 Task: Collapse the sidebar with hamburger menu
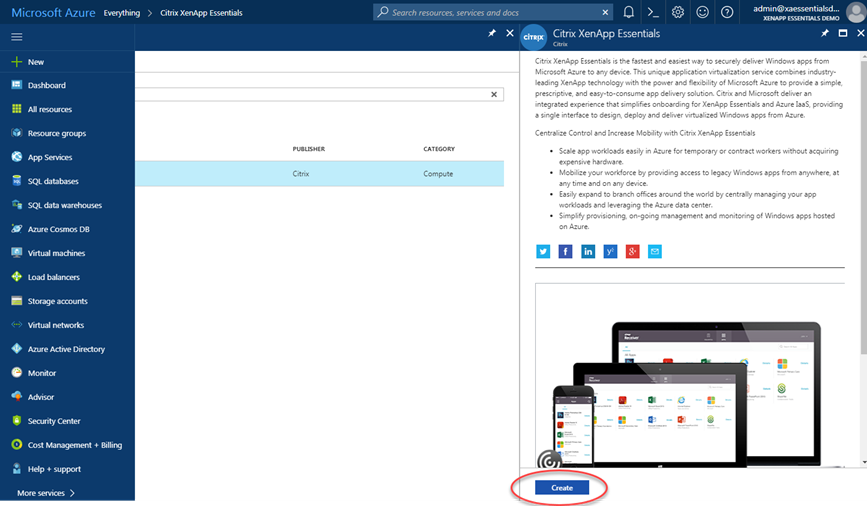pos(16,36)
